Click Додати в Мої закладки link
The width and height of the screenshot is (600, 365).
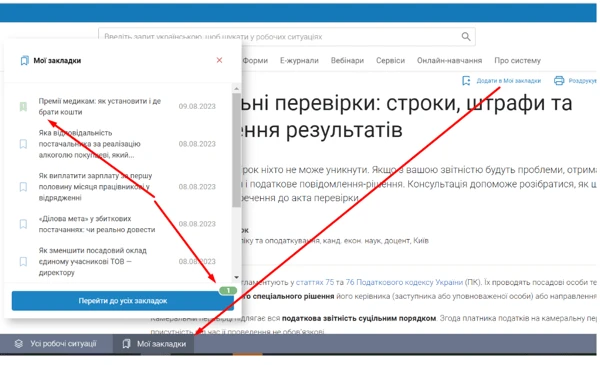click(x=509, y=81)
